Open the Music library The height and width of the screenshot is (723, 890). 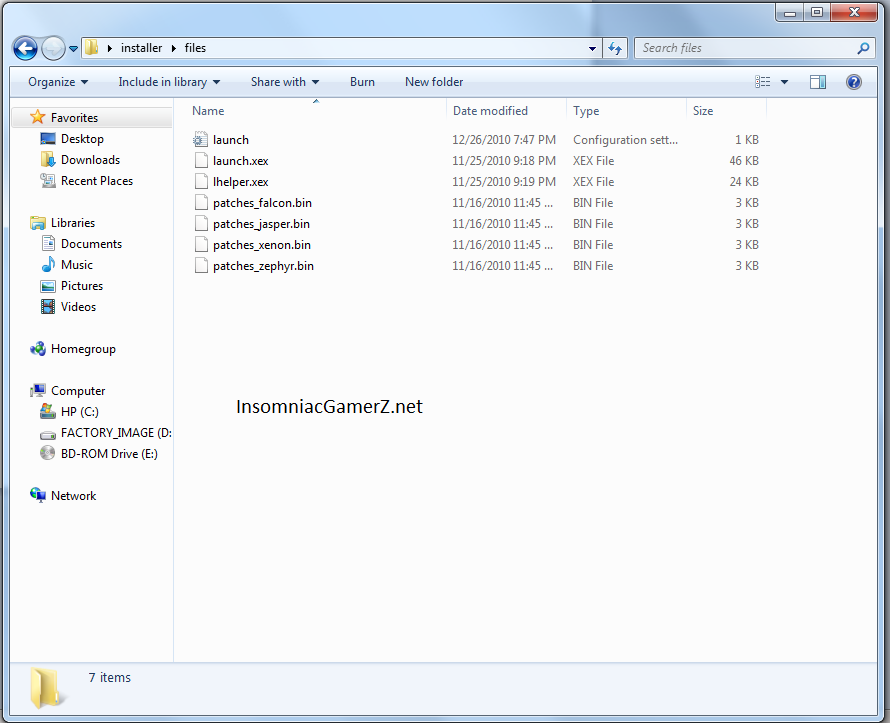coord(77,265)
